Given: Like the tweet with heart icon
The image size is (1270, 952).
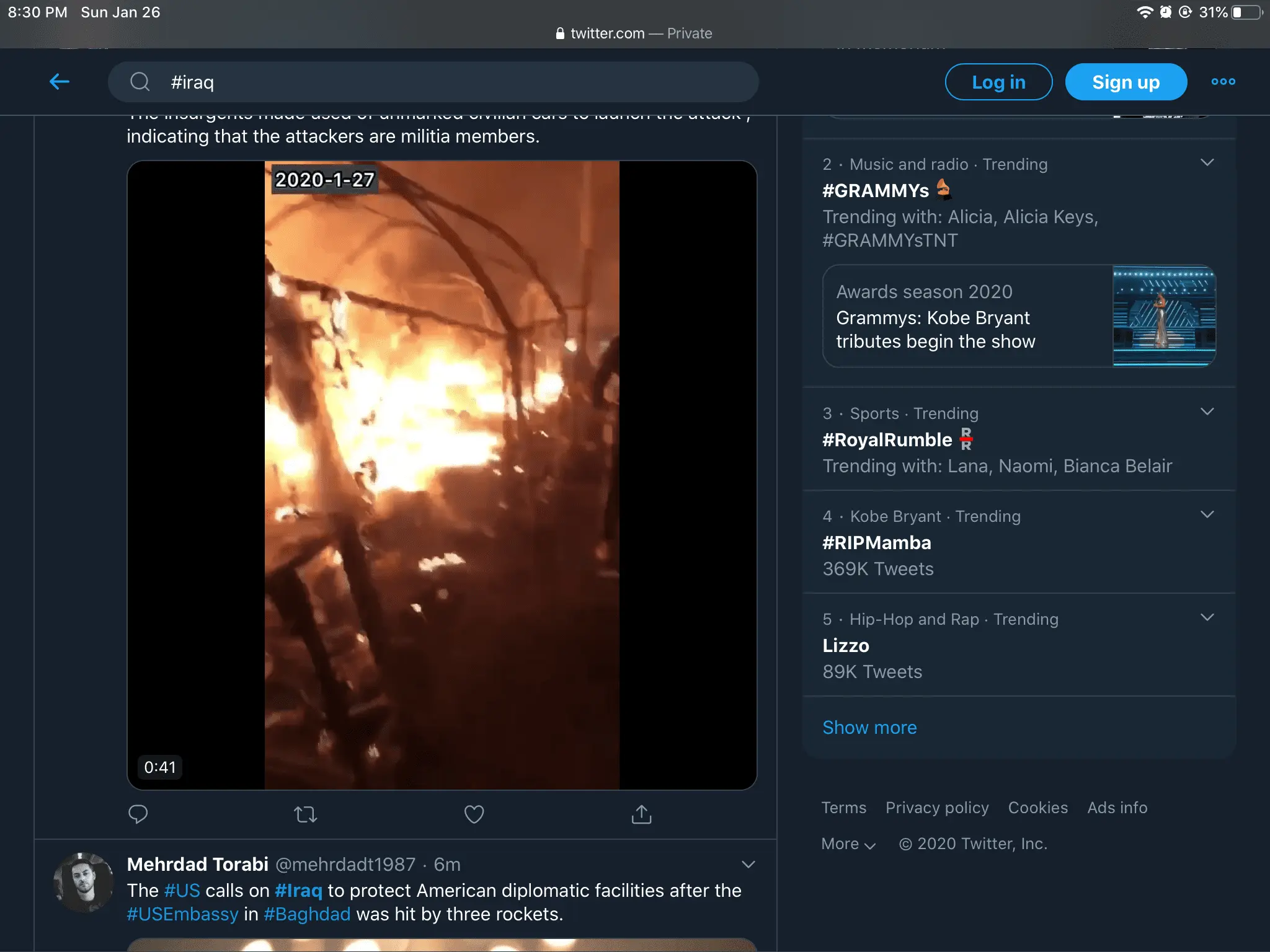Looking at the screenshot, I should click(474, 814).
